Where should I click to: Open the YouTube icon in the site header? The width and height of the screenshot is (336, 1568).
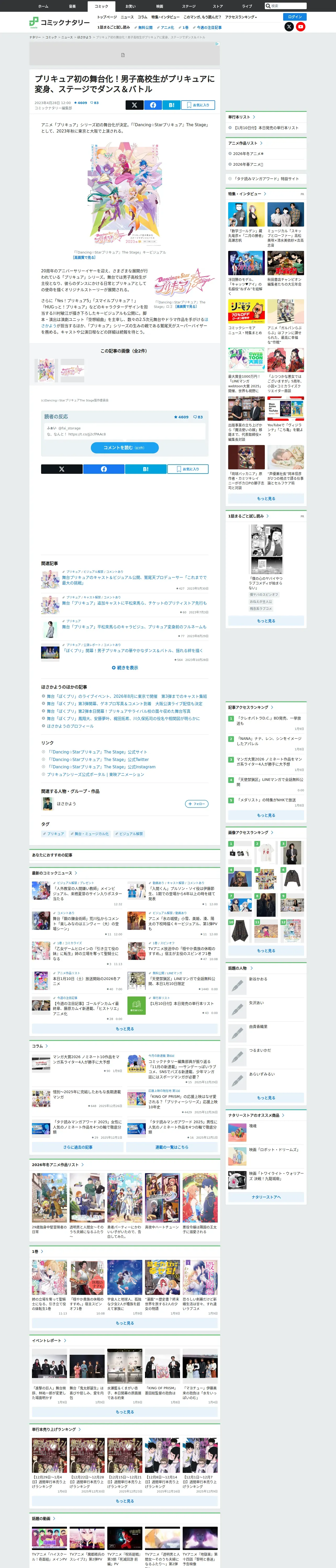(301, 27)
